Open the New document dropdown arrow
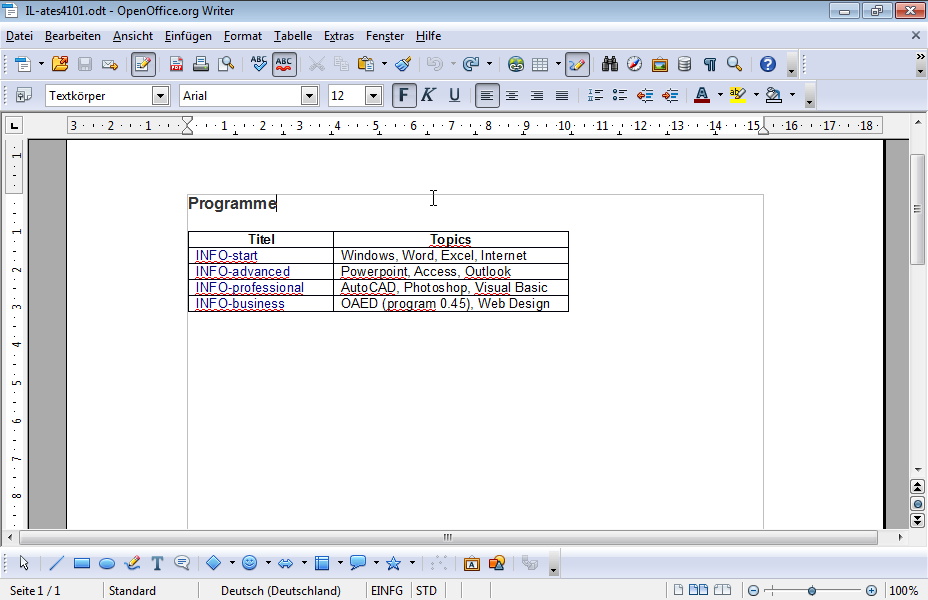The width and height of the screenshot is (928, 600). pyautogui.click(x=41, y=64)
